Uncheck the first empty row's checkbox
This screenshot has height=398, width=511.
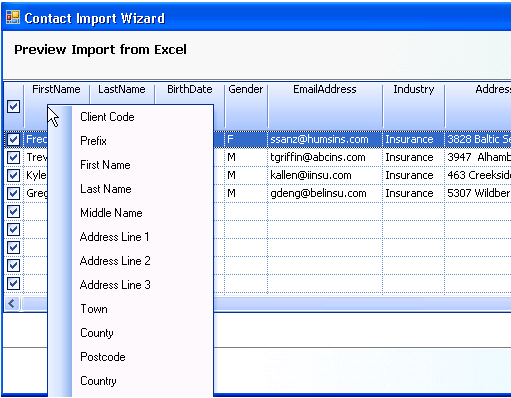point(13,211)
